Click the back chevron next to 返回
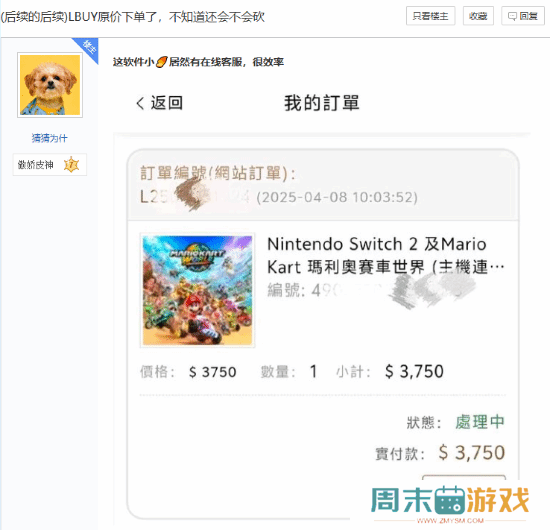The width and height of the screenshot is (550, 530). 140,103
